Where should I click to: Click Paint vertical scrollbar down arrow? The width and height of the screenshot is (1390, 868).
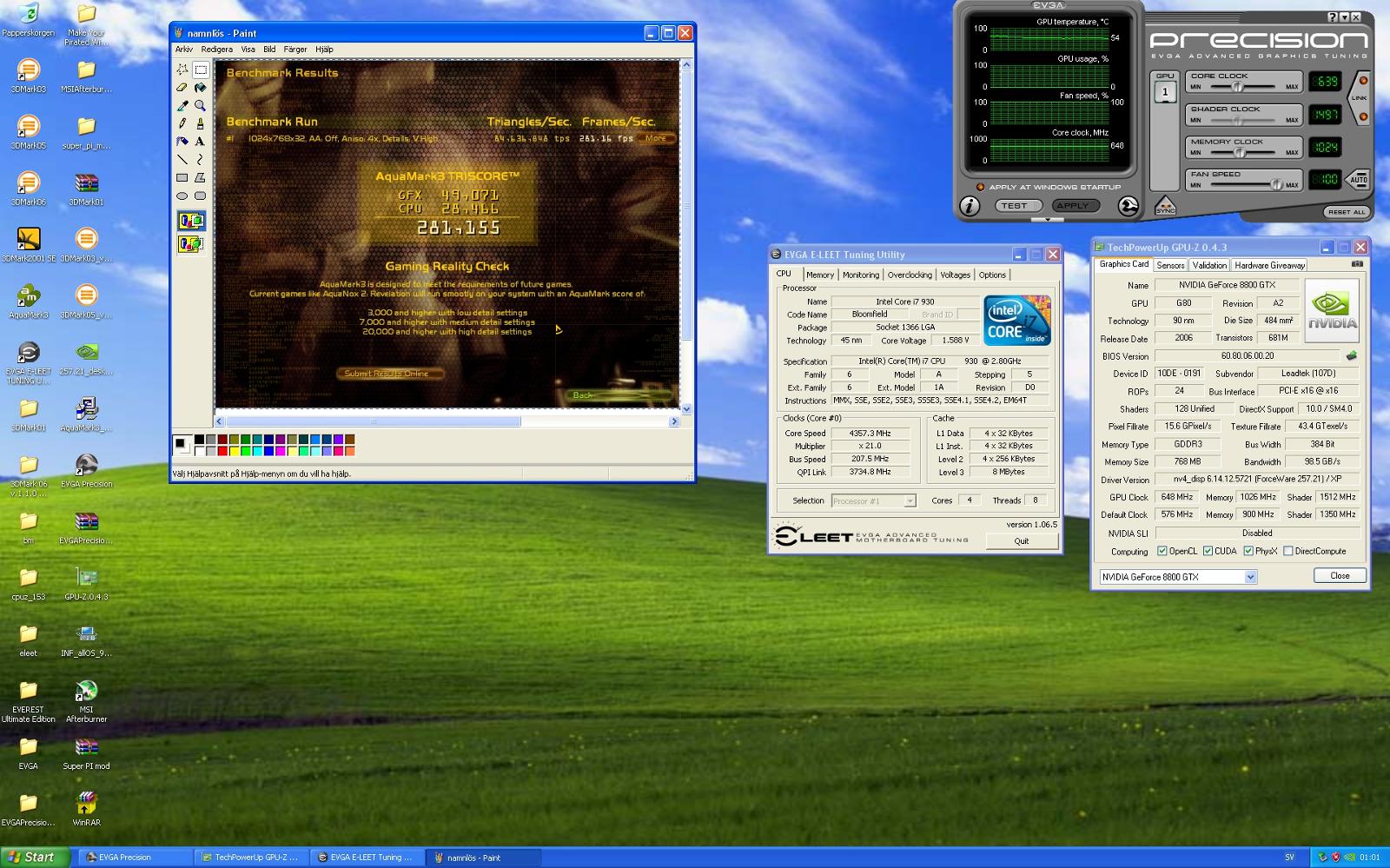pyautogui.click(x=686, y=408)
